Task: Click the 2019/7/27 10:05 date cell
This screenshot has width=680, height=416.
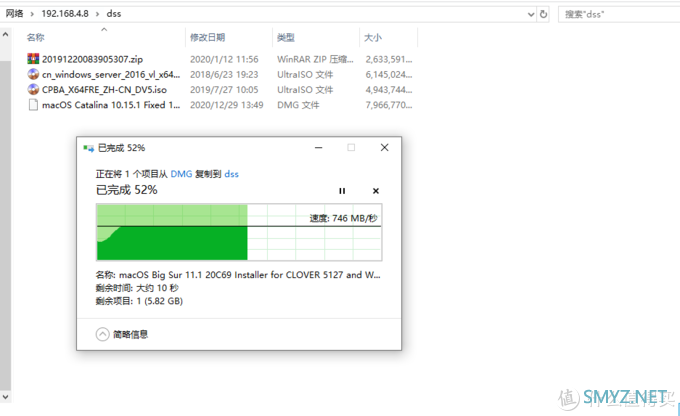Action: tap(224, 89)
